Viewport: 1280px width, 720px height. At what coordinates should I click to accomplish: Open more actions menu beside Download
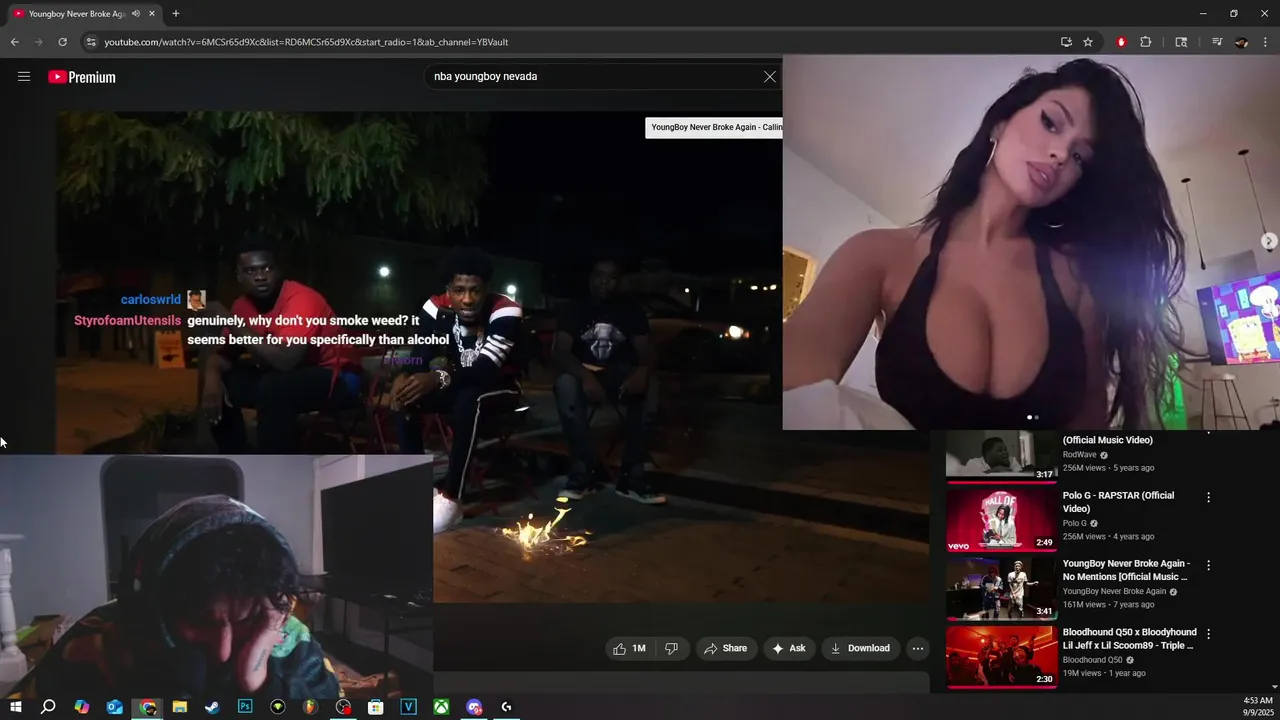coord(918,648)
